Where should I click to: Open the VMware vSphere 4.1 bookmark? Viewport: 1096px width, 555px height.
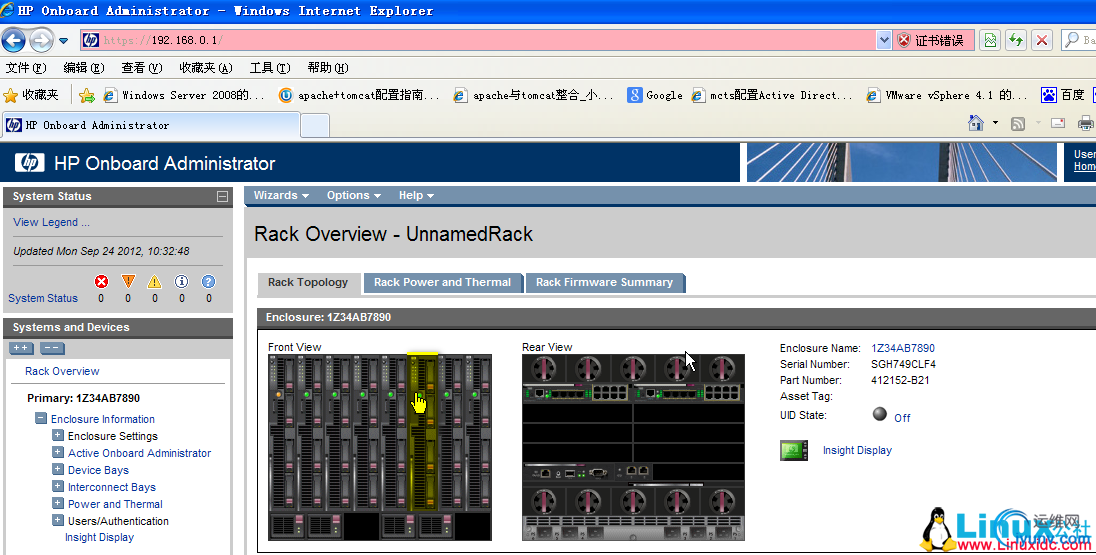coord(947,95)
